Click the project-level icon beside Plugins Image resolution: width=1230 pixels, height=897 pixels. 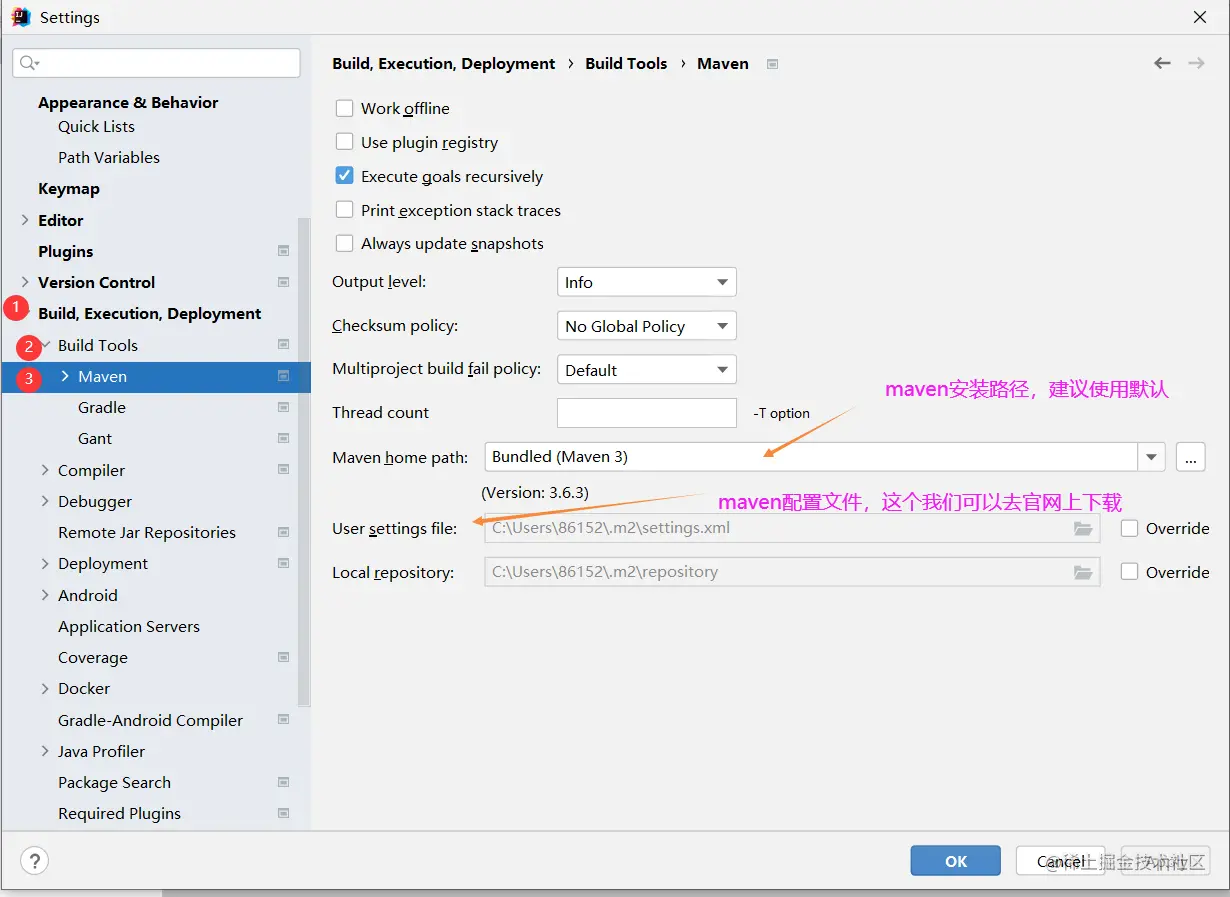pyautogui.click(x=284, y=251)
